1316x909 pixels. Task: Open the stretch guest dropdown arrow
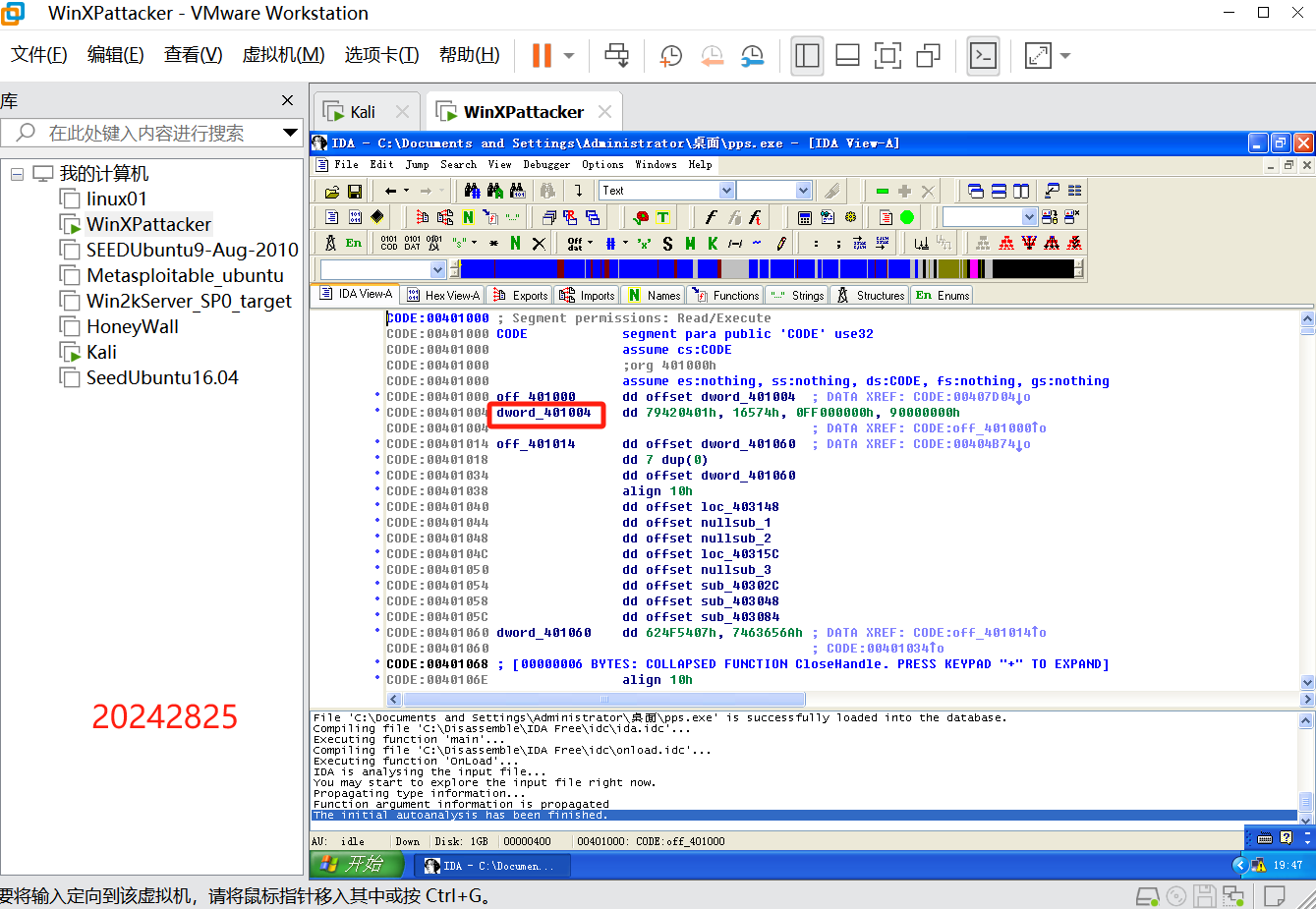coord(1065,56)
